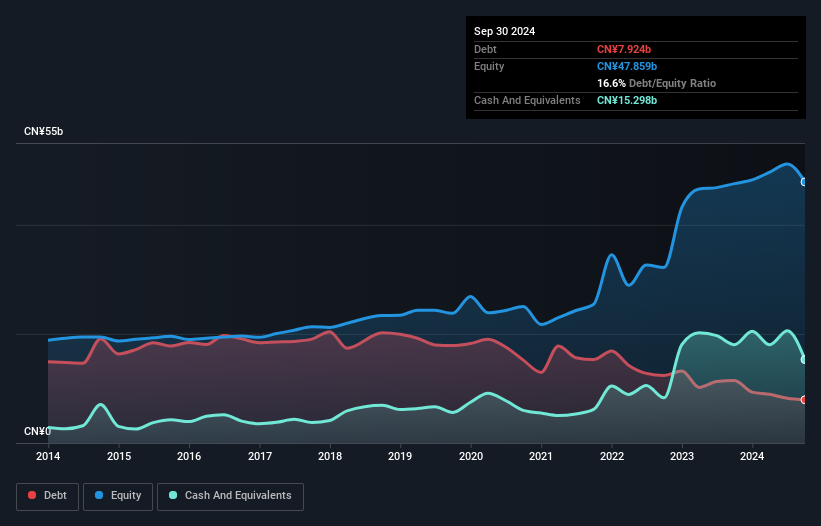The height and width of the screenshot is (526, 821).
Task: Click the Equity row label in tooltip
Action: point(489,66)
